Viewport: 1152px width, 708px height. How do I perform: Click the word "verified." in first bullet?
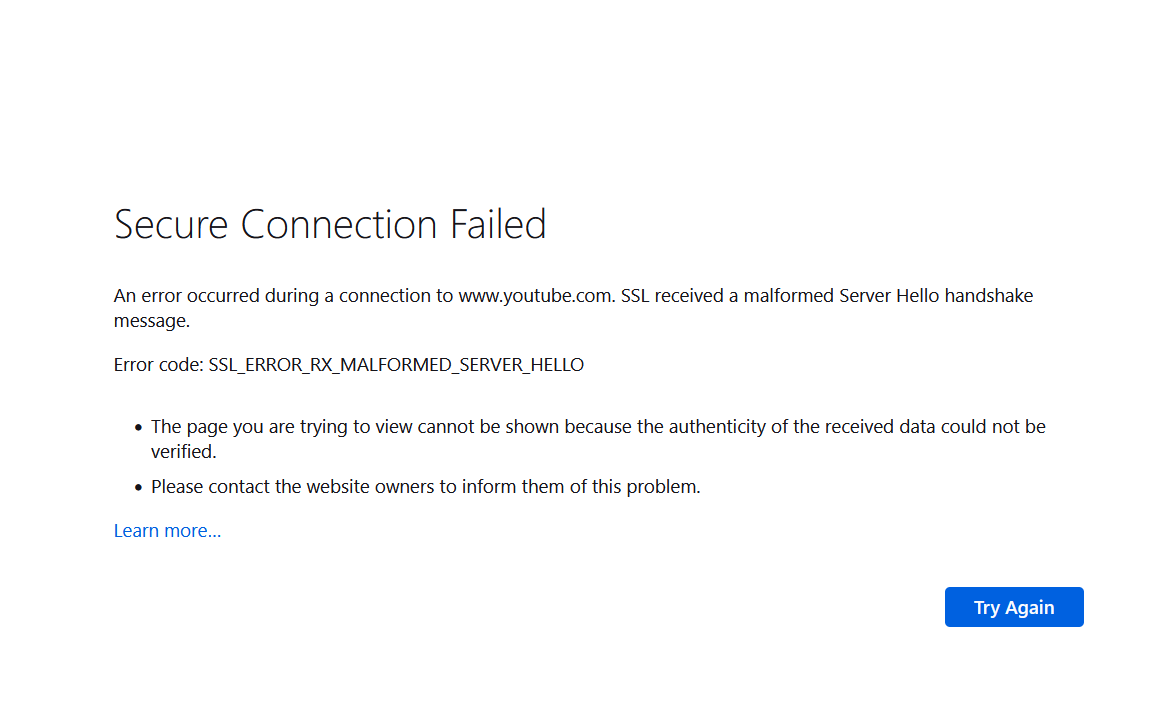tap(183, 452)
